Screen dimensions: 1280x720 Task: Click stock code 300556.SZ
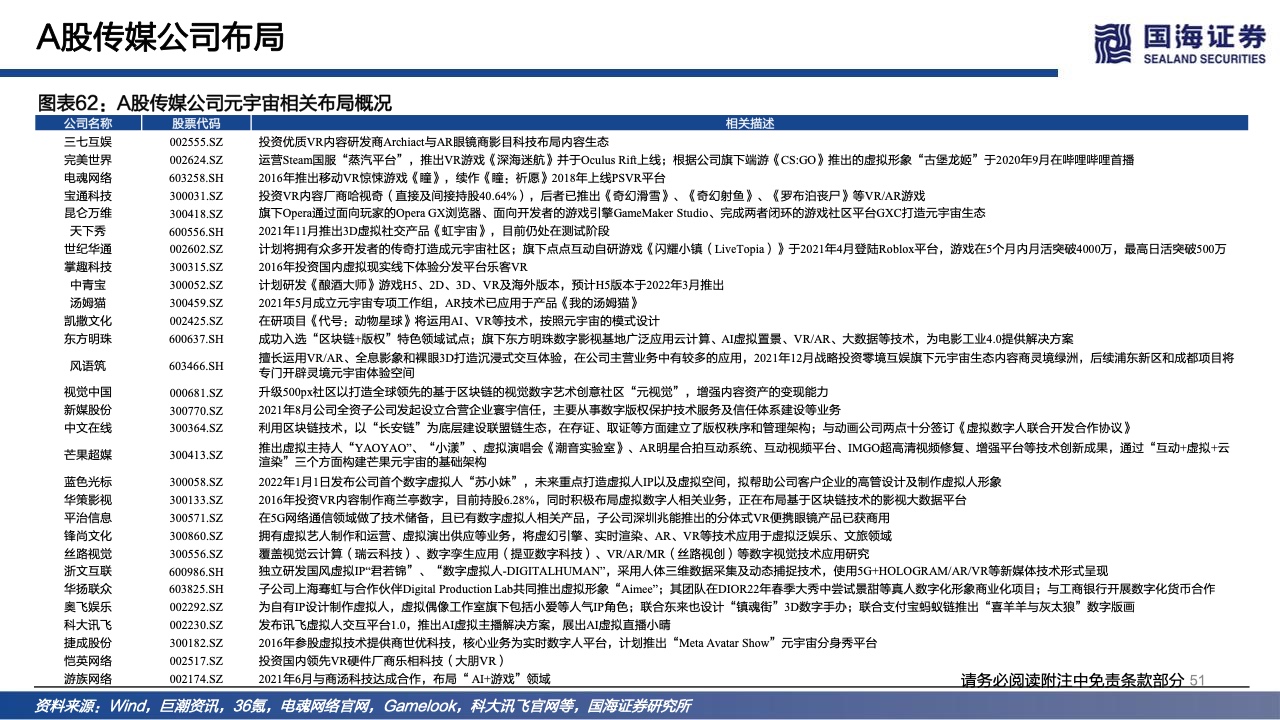click(x=196, y=554)
